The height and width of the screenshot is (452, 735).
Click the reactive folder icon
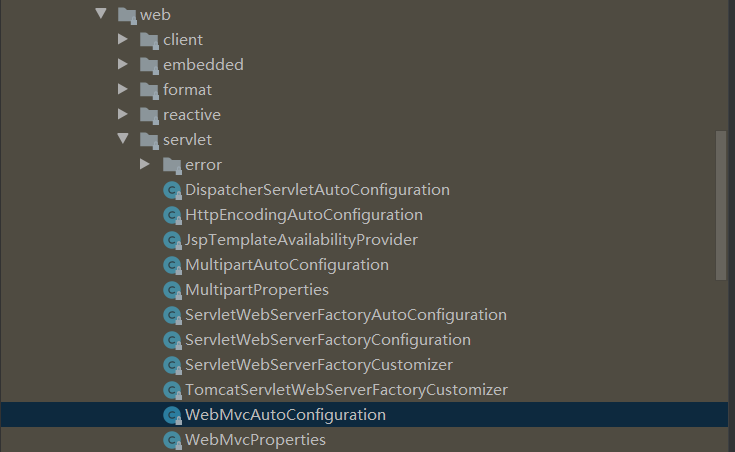pos(150,115)
